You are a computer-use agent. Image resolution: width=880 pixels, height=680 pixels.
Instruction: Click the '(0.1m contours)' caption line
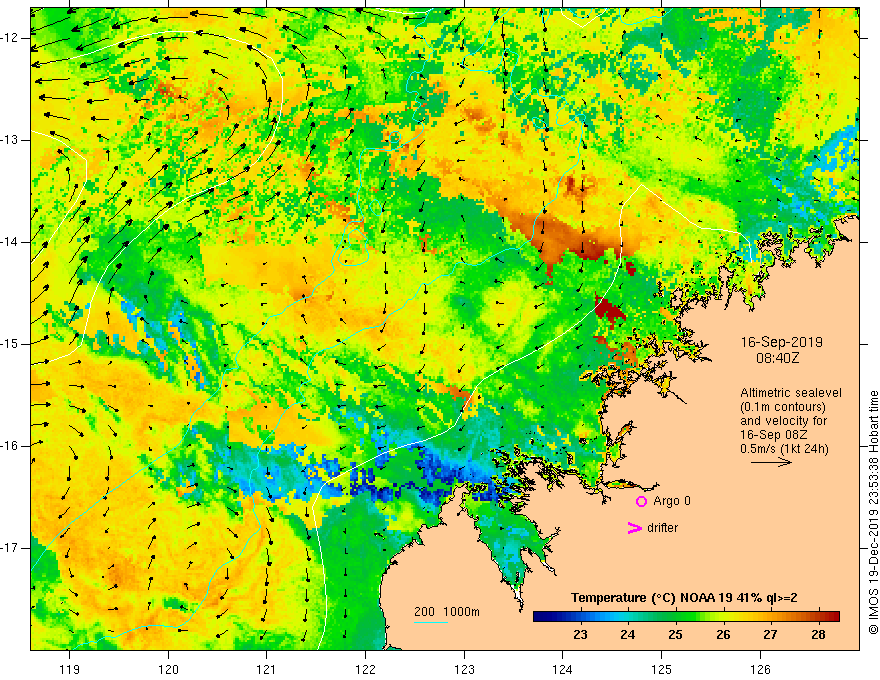[783, 407]
